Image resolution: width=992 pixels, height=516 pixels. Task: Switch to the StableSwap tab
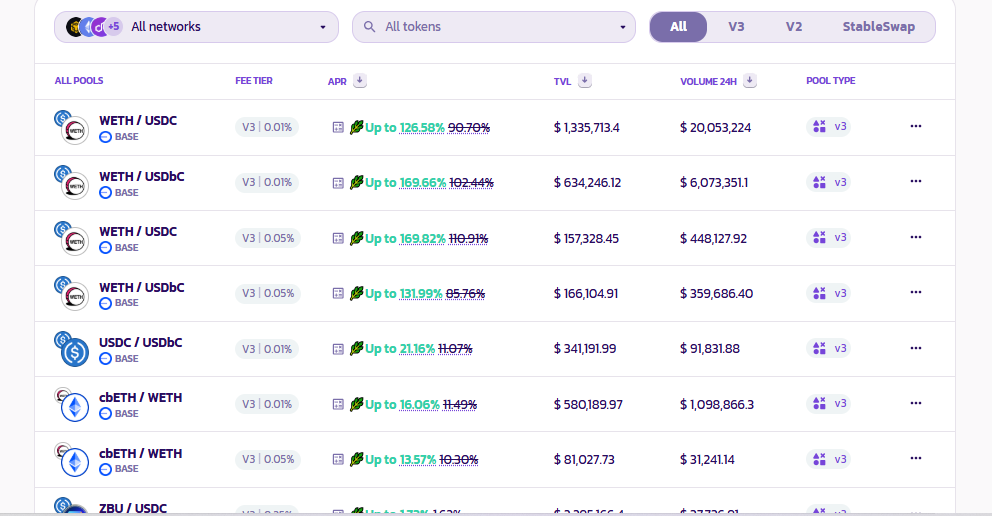[878, 27]
